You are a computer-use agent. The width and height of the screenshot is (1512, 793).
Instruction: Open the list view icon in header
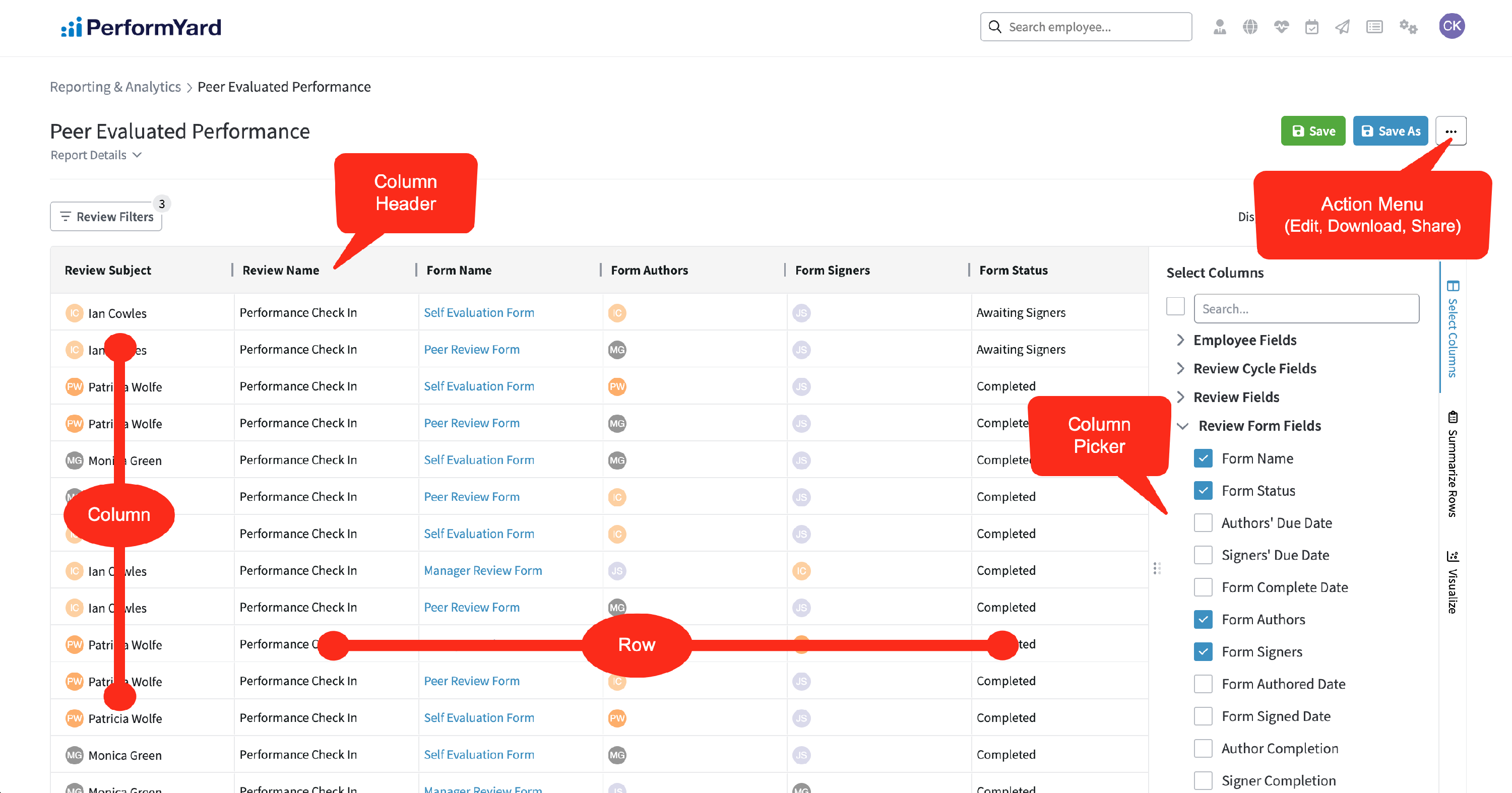tap(1374, 27)
